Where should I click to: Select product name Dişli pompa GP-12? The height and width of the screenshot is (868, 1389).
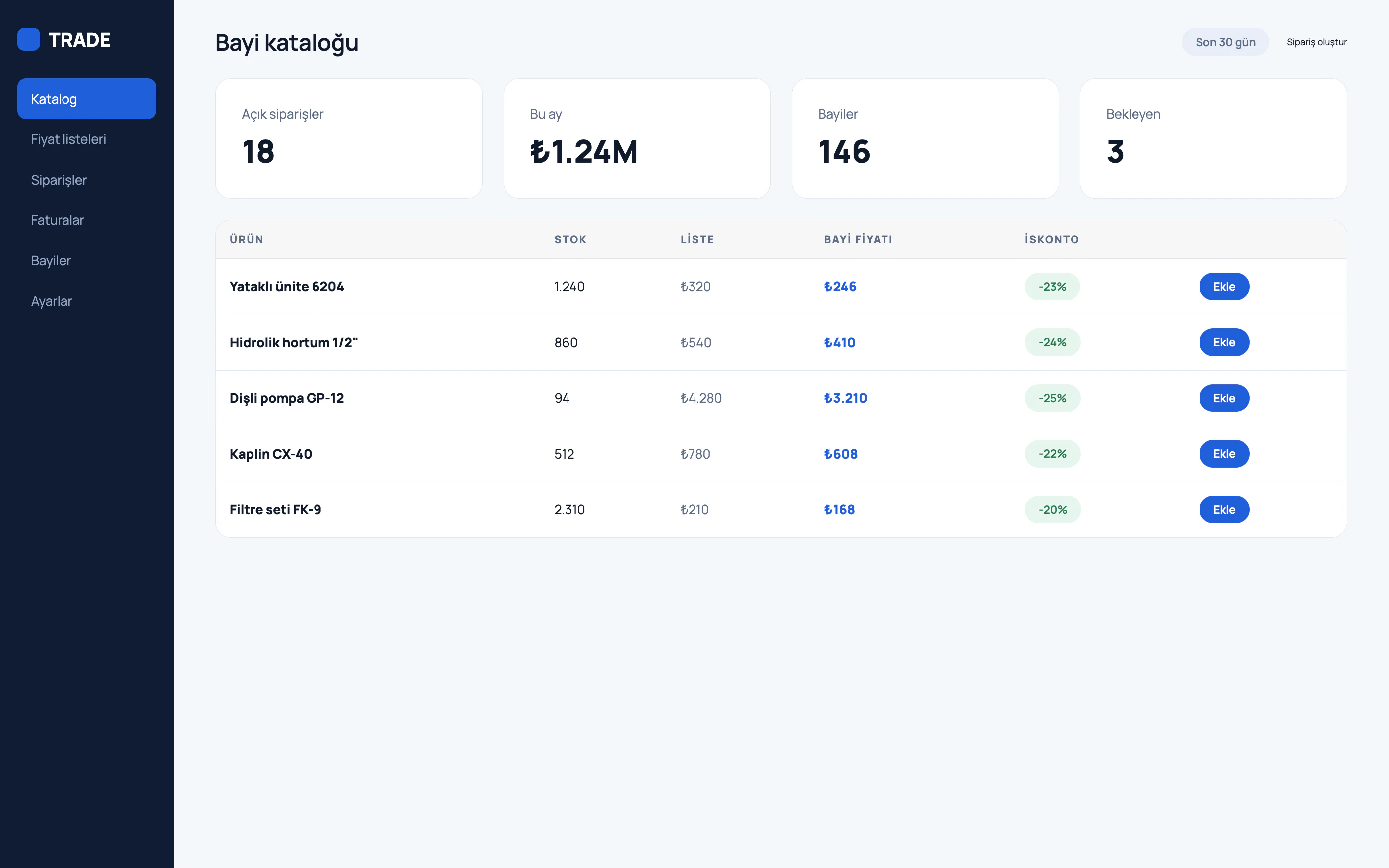(x=286, y=398)
